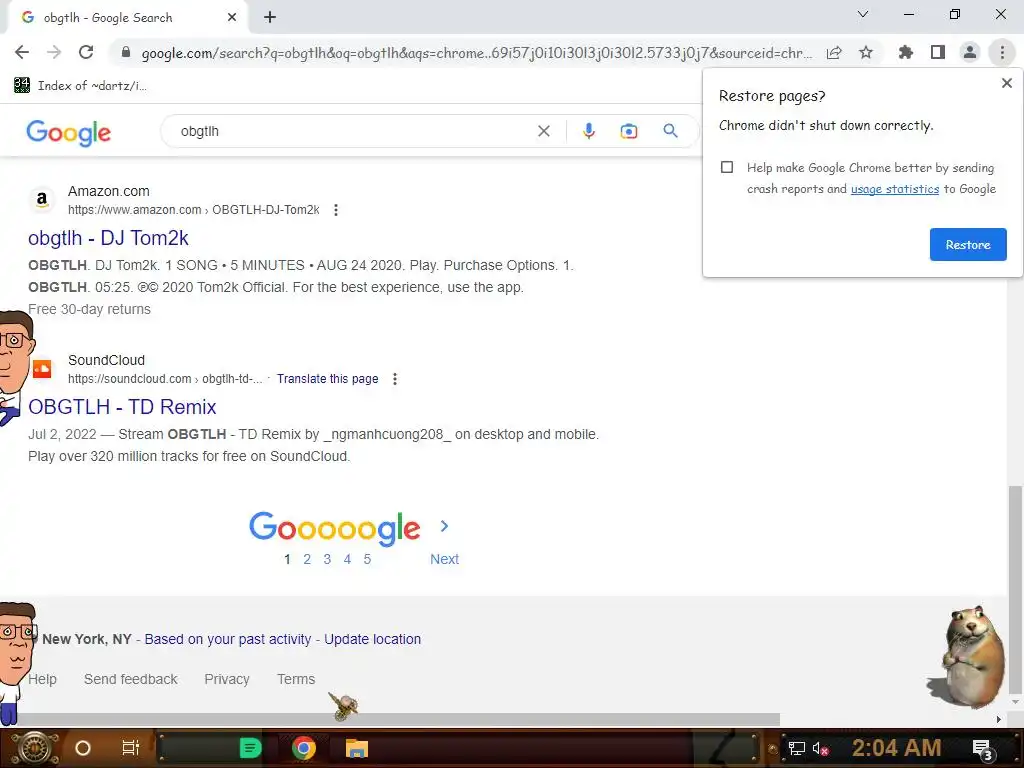Go to results page 5
1024x768 pixels.
pos(367,559)
